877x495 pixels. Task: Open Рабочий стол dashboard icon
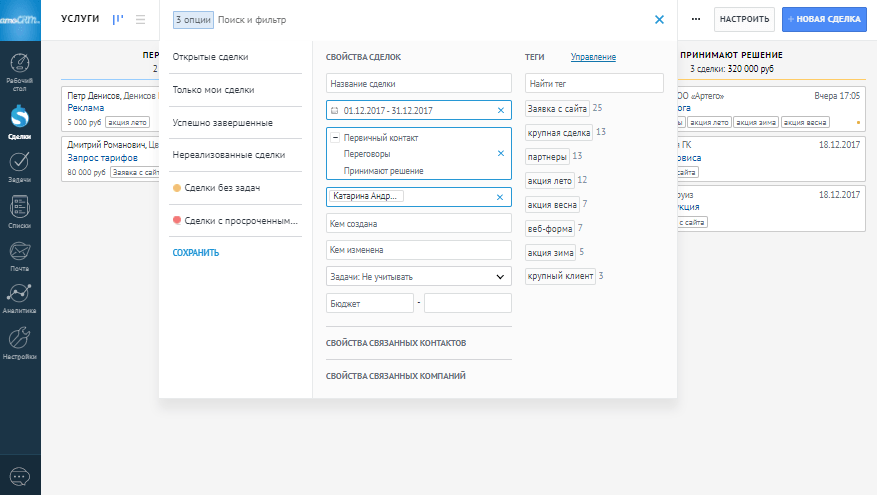(20, 68)
